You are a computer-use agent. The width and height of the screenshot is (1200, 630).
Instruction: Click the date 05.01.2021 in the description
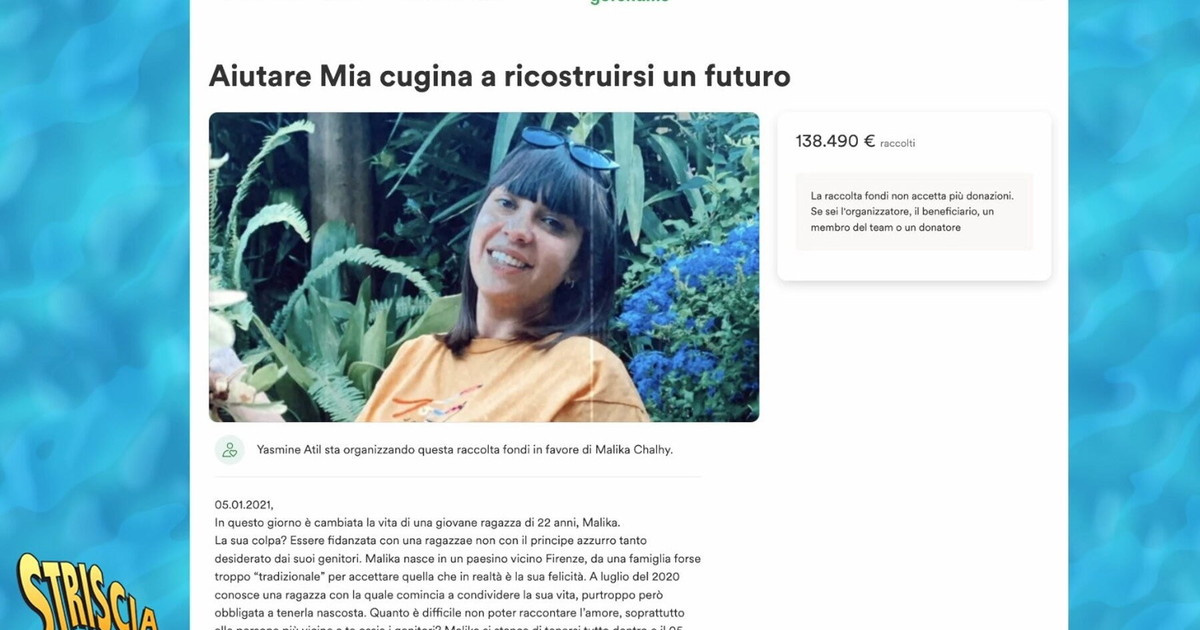244,505
